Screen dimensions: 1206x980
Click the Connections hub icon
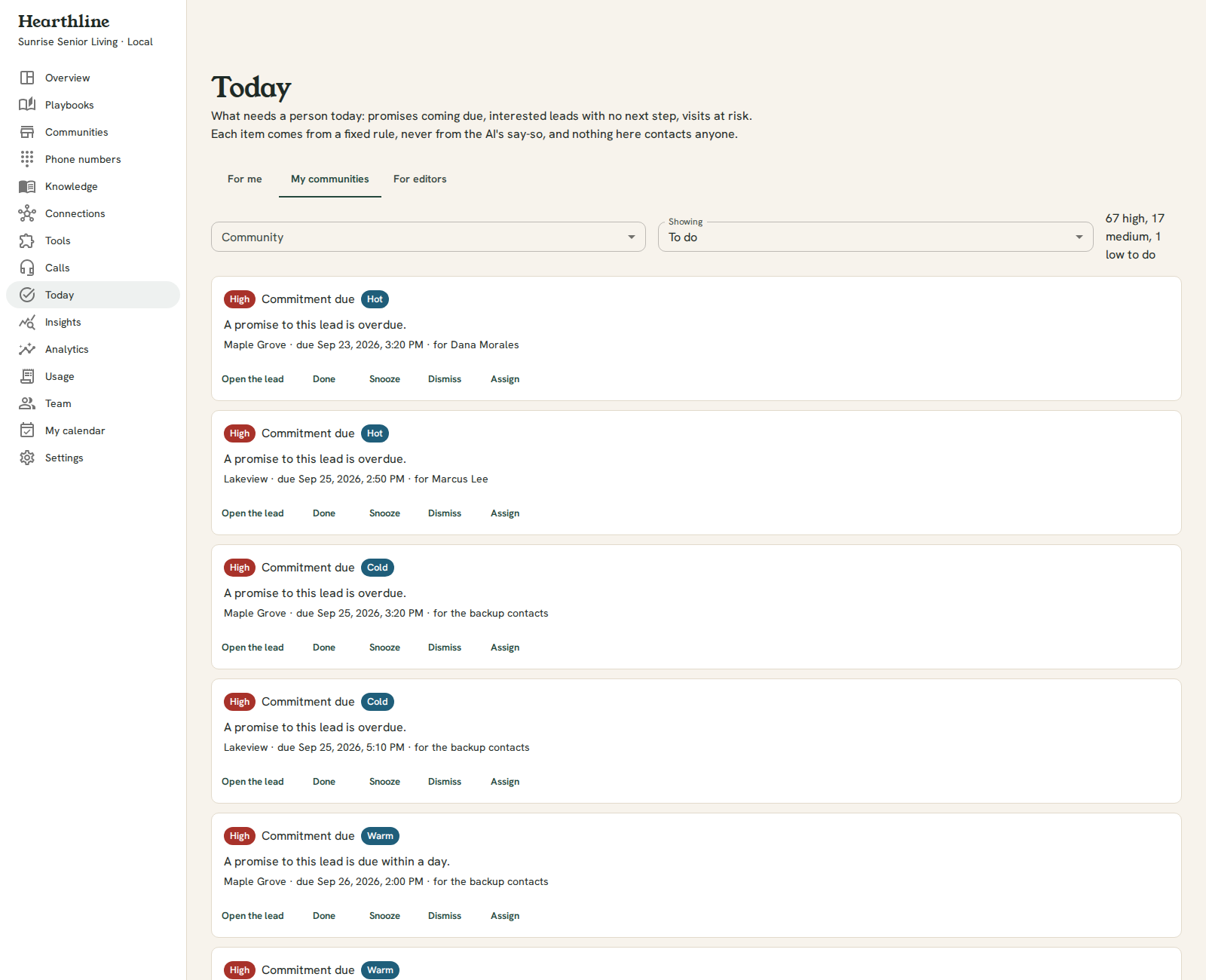[27, 213]
